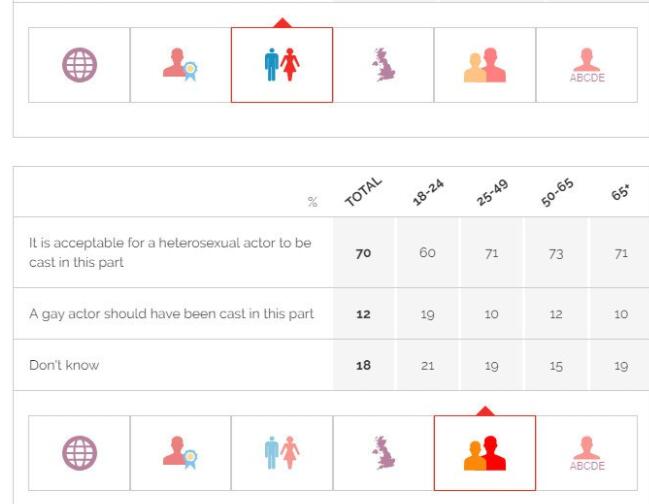
Task: Click the "Don't know" row label
Action: (x=64, y=365)
